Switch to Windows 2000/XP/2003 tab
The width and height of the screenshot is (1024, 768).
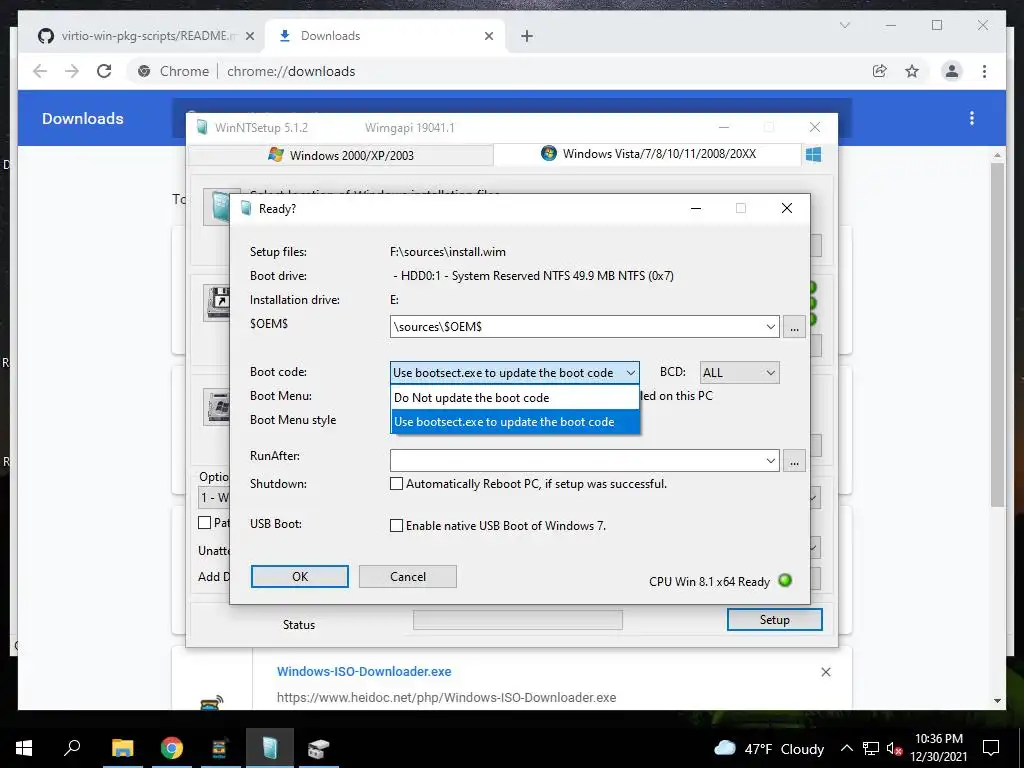point(341,155)
